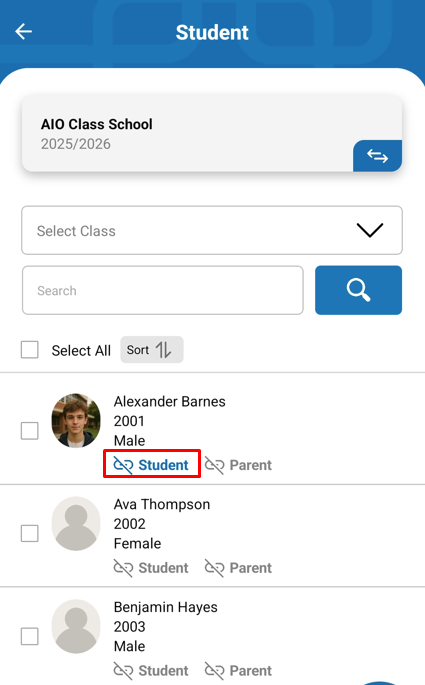The height and width of the screenshot is (685, 425).
Task: Expand the class list using chevron arrow
Action: click(x=370, y=230)
